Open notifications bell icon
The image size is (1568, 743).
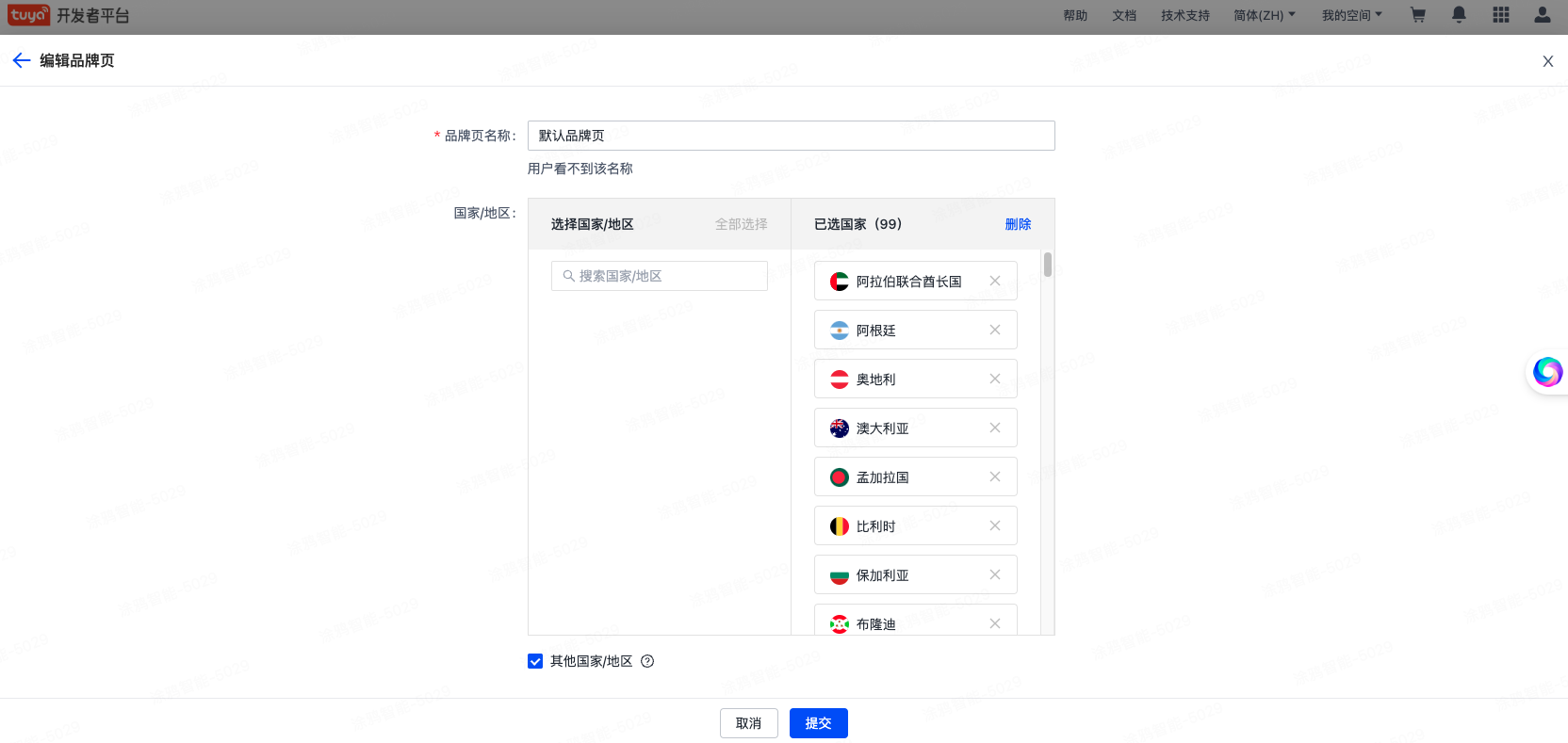pyautogui.click(x=1459, y=15)
